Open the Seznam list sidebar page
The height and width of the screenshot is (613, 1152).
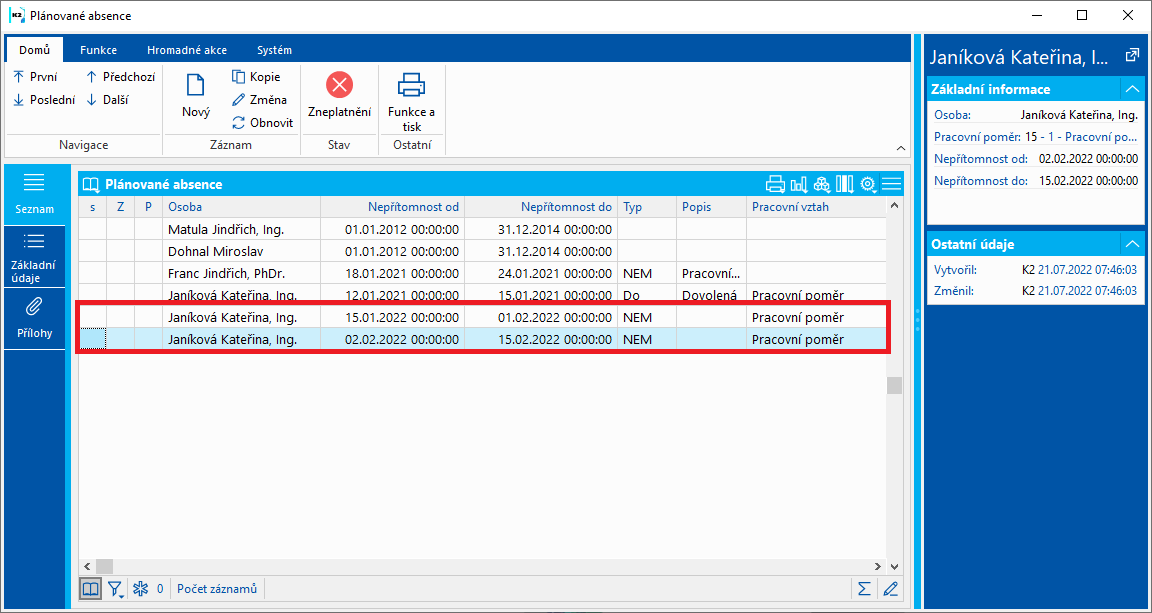35,194
